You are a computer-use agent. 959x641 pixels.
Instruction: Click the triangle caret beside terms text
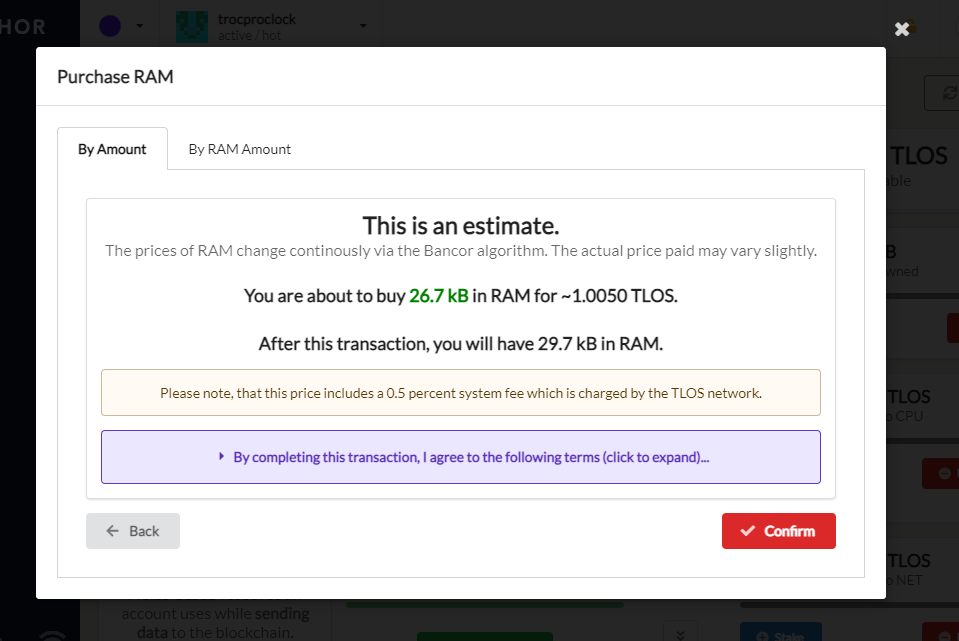point(221,456)
